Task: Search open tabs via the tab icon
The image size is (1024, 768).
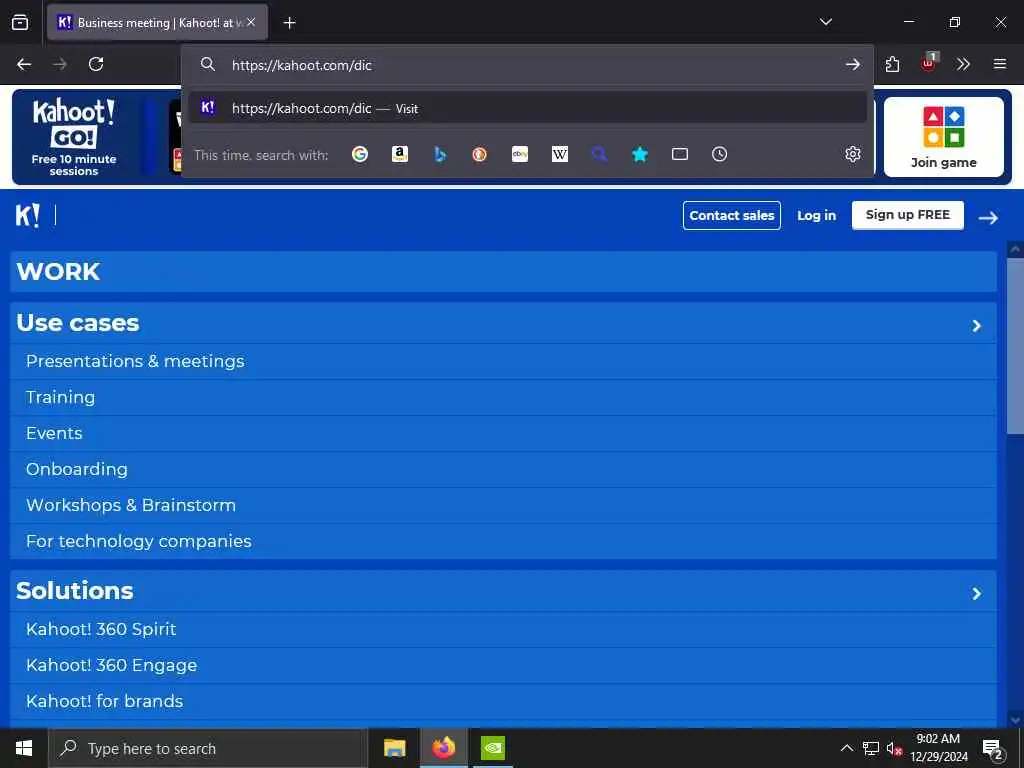Action: click(x=680, y=154)
